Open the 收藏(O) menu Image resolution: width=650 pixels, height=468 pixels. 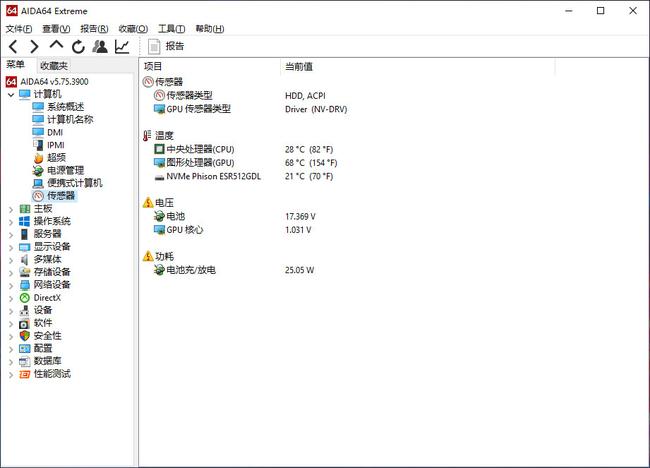133,29
